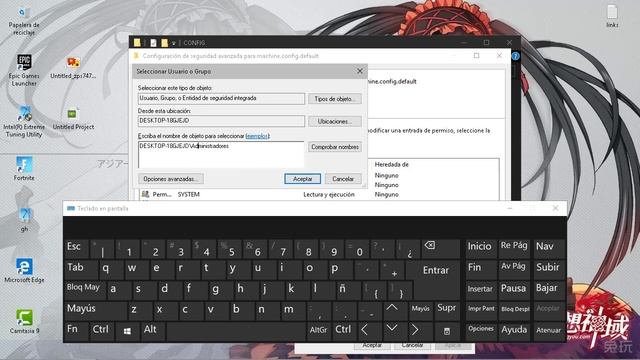
Task: Click the Ubicaciones button
Action: [x=335, y=121]
